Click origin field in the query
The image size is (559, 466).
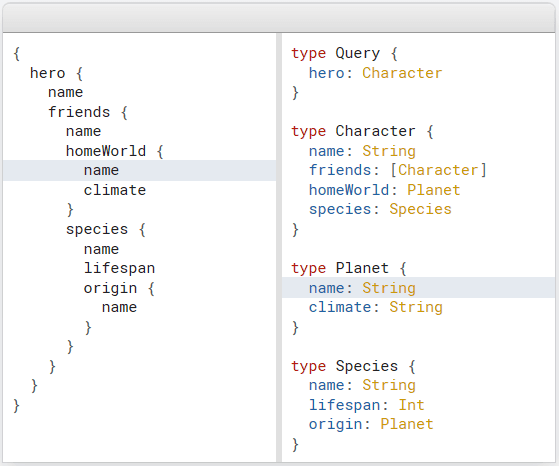110,288
